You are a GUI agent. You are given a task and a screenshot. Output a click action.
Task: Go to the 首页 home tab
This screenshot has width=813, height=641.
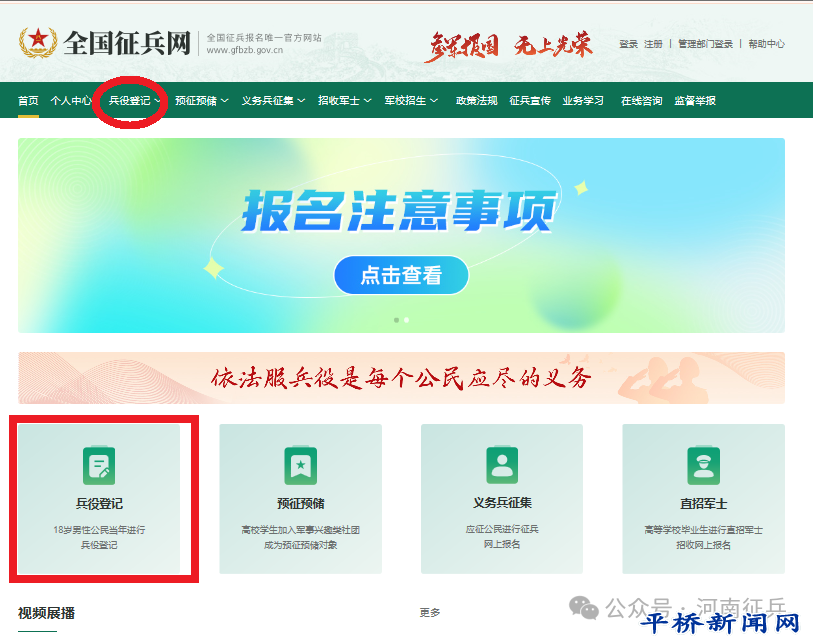pos(28,100)
